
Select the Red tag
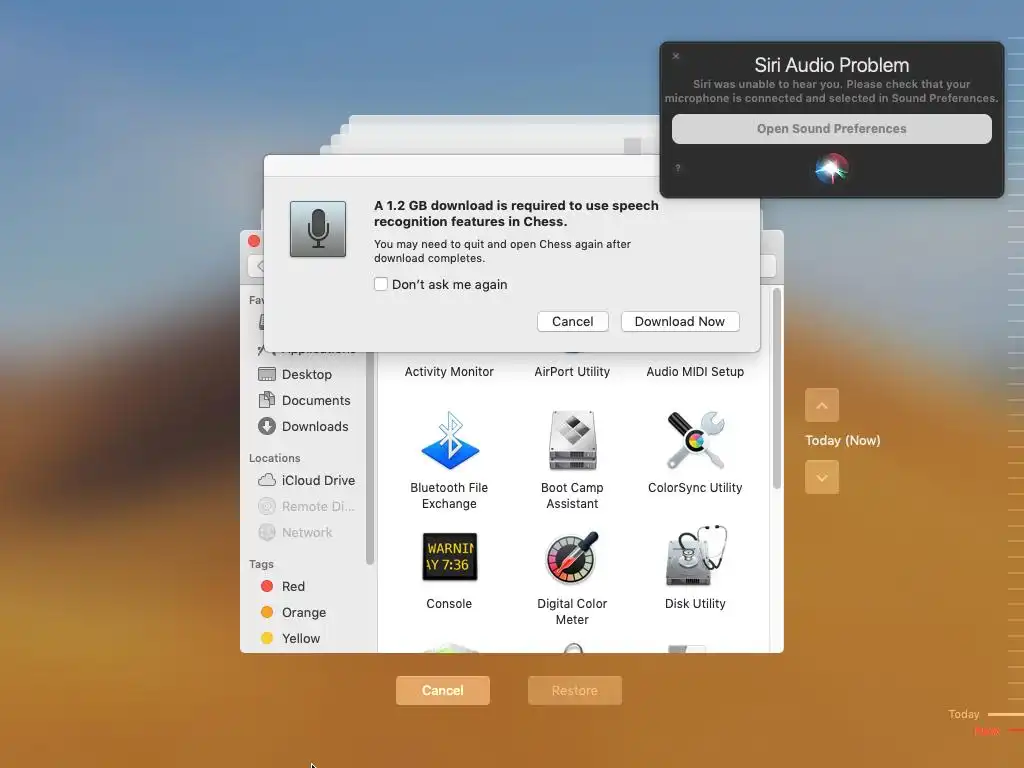click(x=283, y=586)
